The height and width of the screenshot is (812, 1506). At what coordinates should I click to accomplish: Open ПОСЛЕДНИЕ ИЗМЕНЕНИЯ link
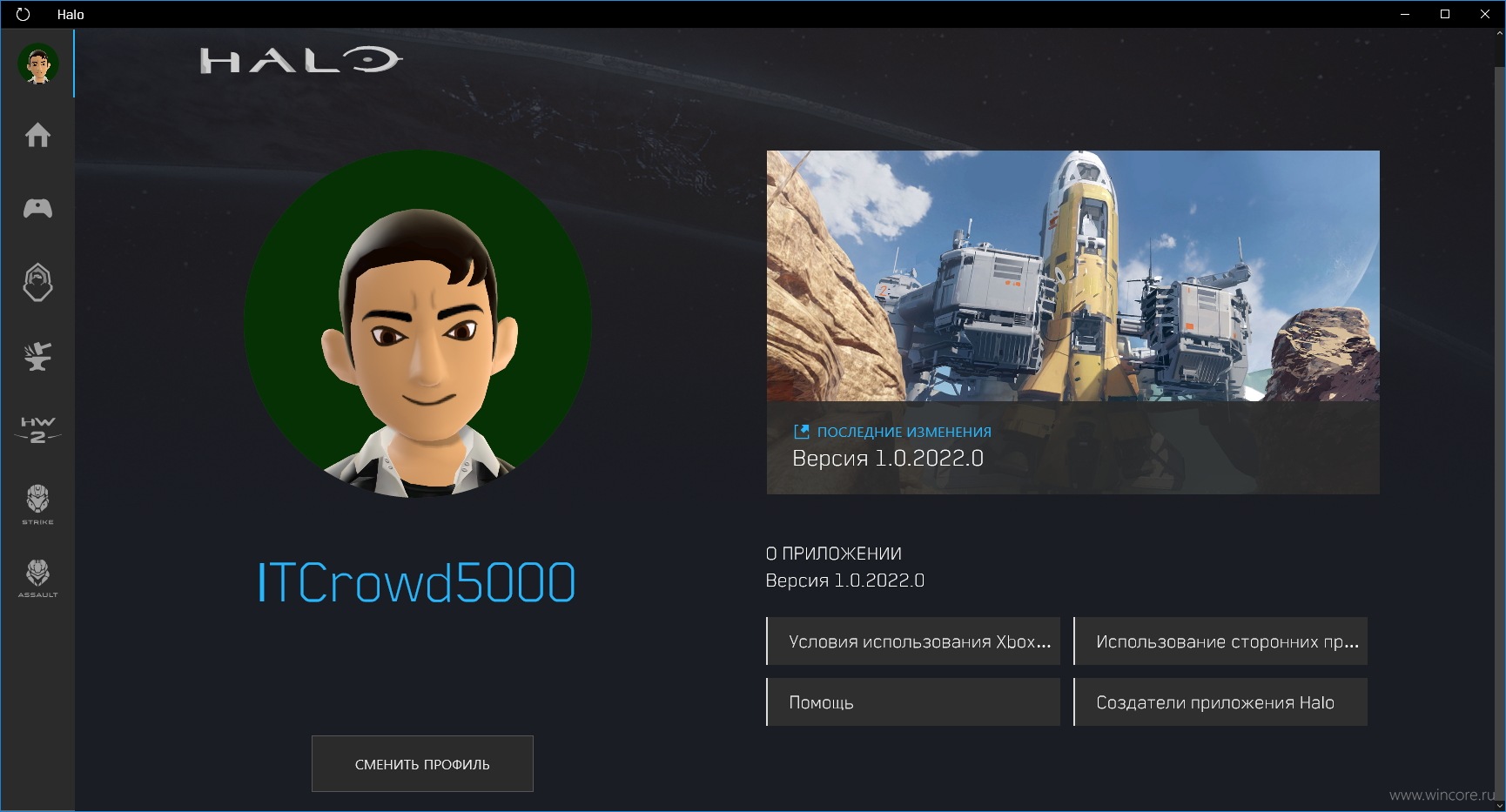(x=904, y=432)
